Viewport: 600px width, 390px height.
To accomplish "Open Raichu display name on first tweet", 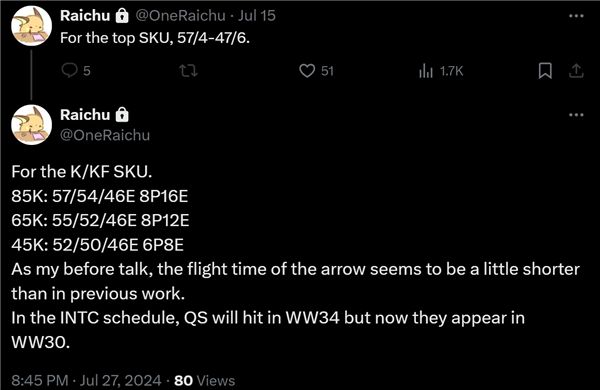I will [85, 16].
